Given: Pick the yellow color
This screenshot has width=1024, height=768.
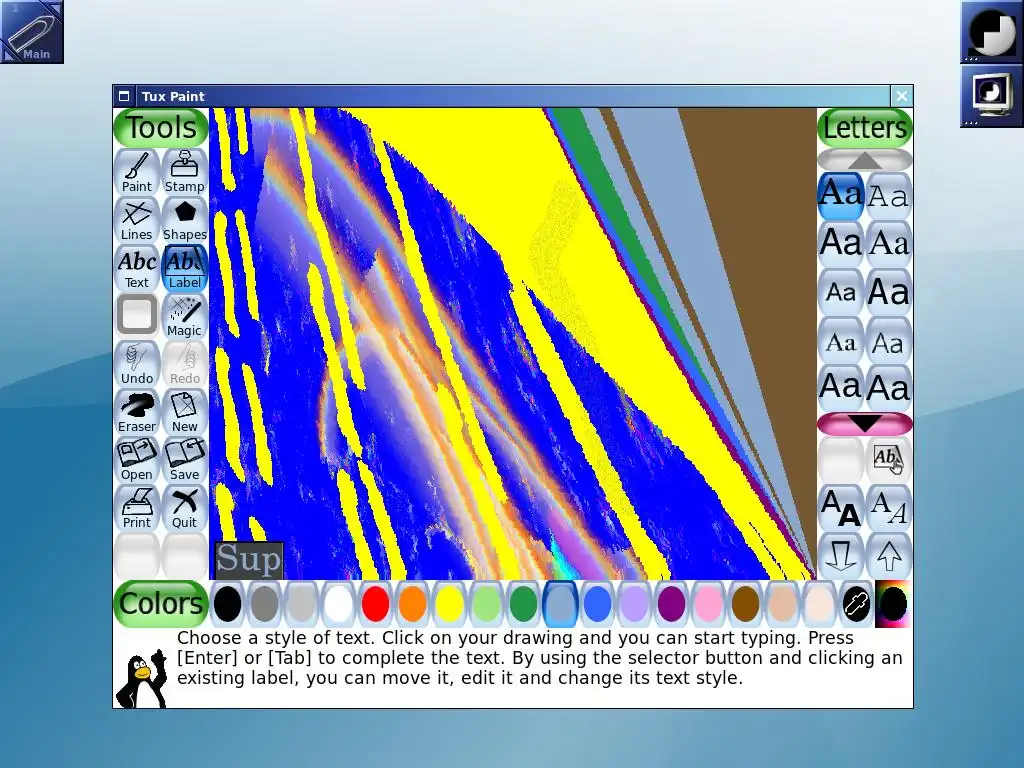Looking at the screenshot, I should pos(449,603).
